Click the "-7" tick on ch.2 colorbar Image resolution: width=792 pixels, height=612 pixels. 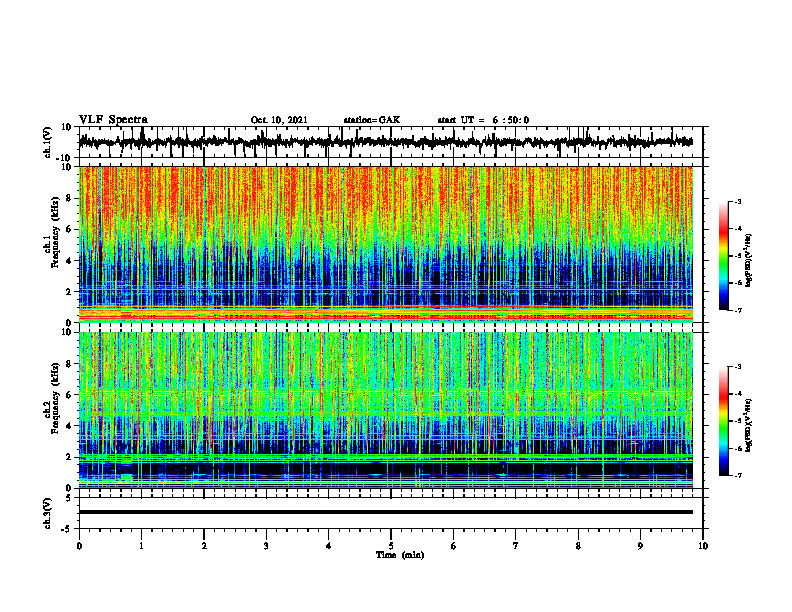point(737,475)
